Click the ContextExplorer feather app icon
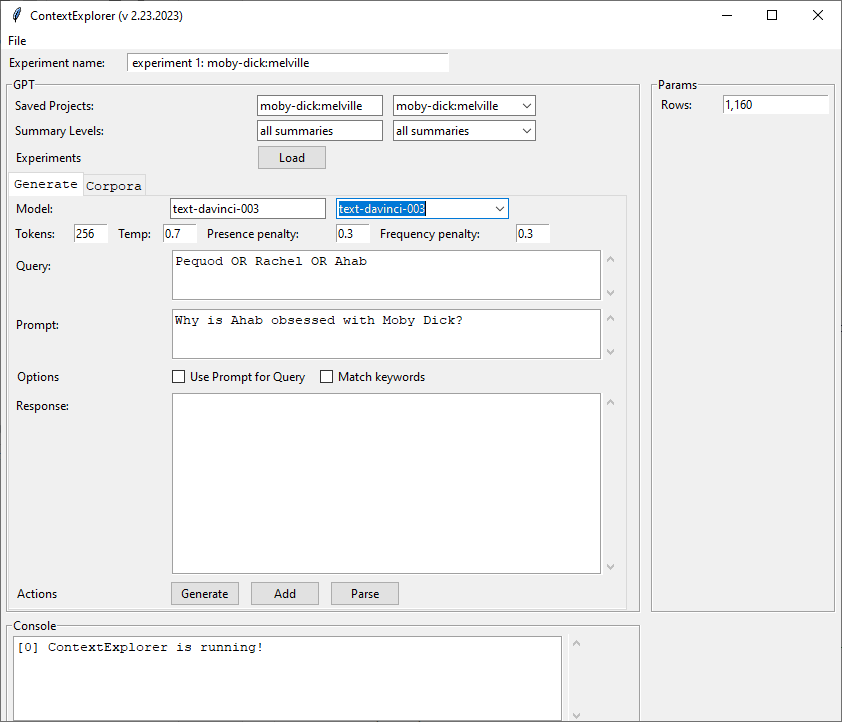 [x=16, y=16]
